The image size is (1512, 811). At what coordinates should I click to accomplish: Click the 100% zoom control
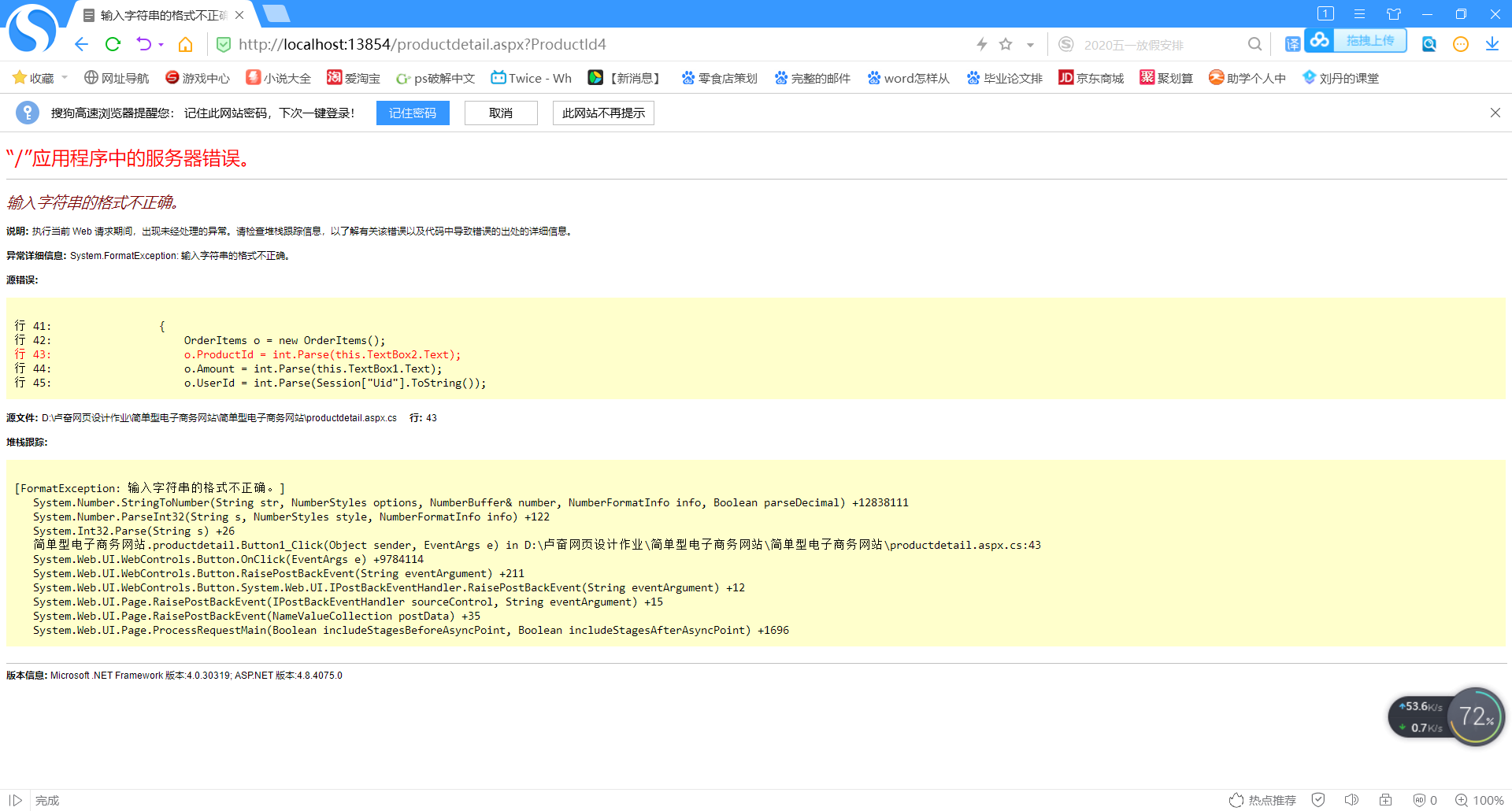1480,800
